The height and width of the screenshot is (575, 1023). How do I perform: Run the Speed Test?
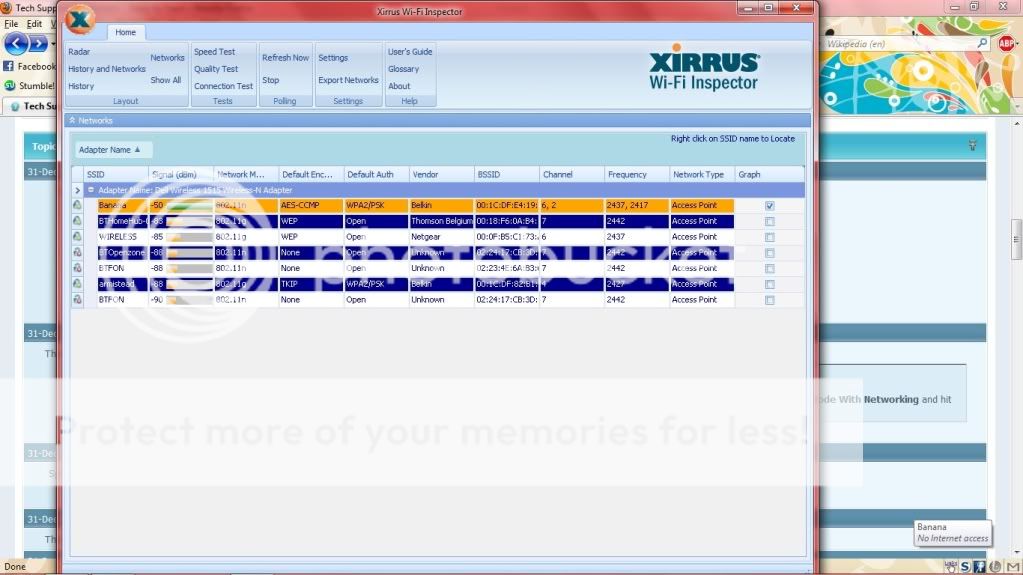coord(214,52)
